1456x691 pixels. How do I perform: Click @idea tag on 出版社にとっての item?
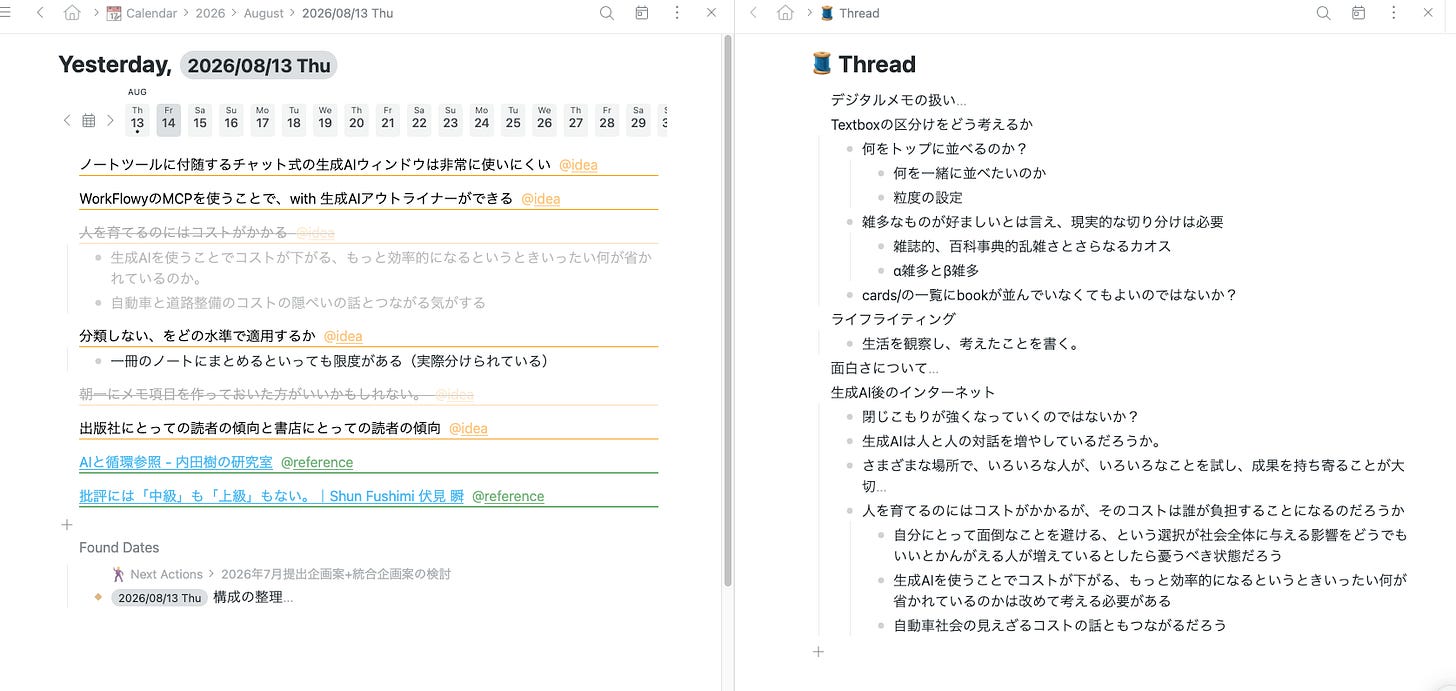tap(468, 428)
